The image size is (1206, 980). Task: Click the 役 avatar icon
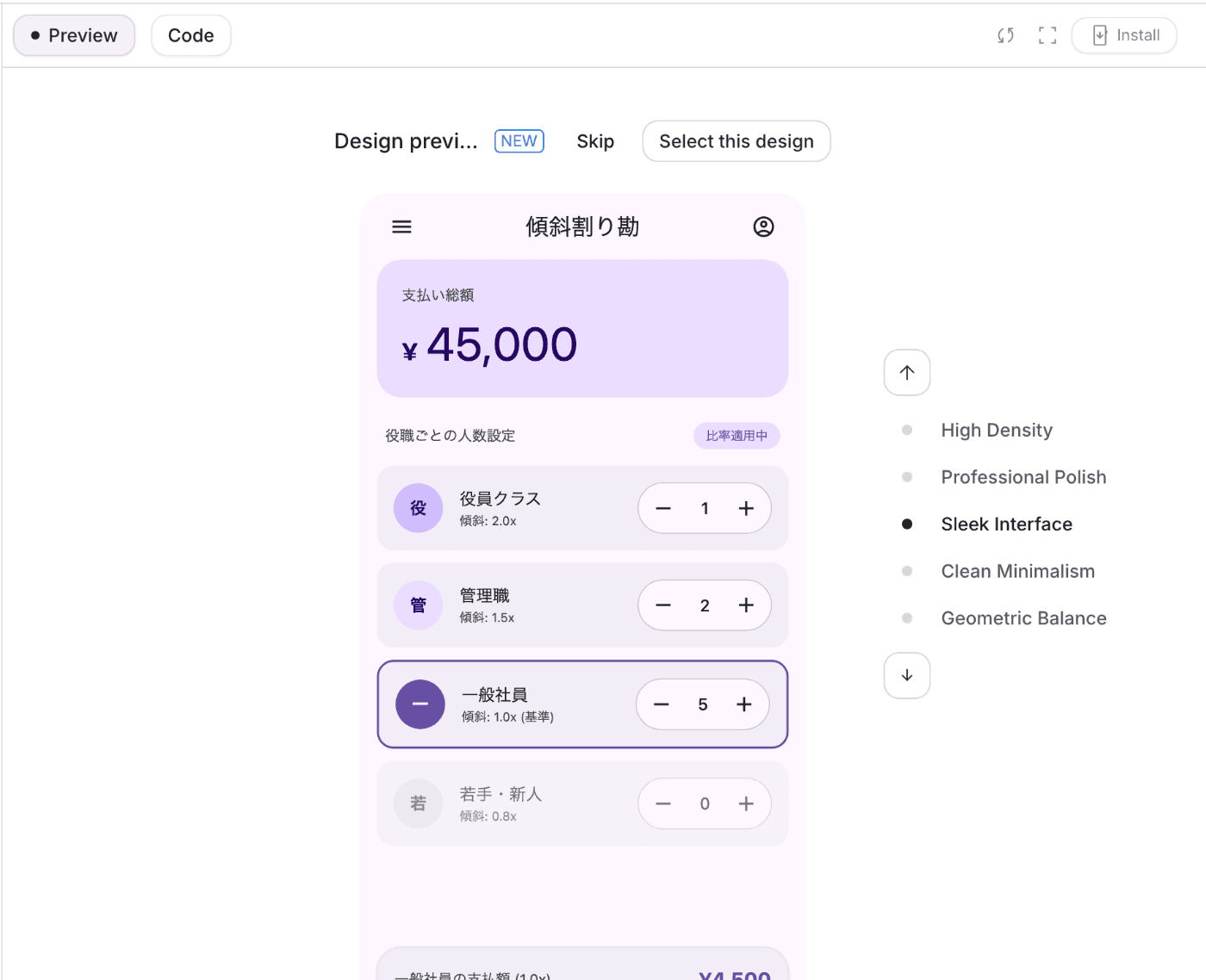click(x=419, y=508)
